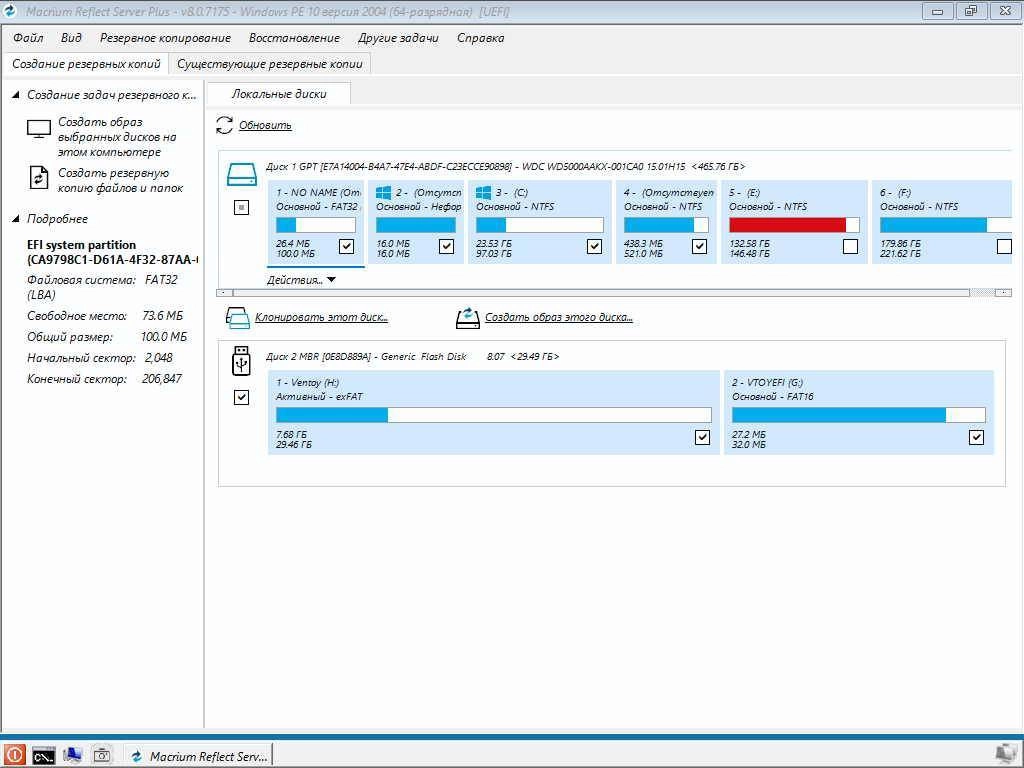Uncheck the NO NAME FAT32 partition checkbox

pyautogui.click(x=347, y=246)
